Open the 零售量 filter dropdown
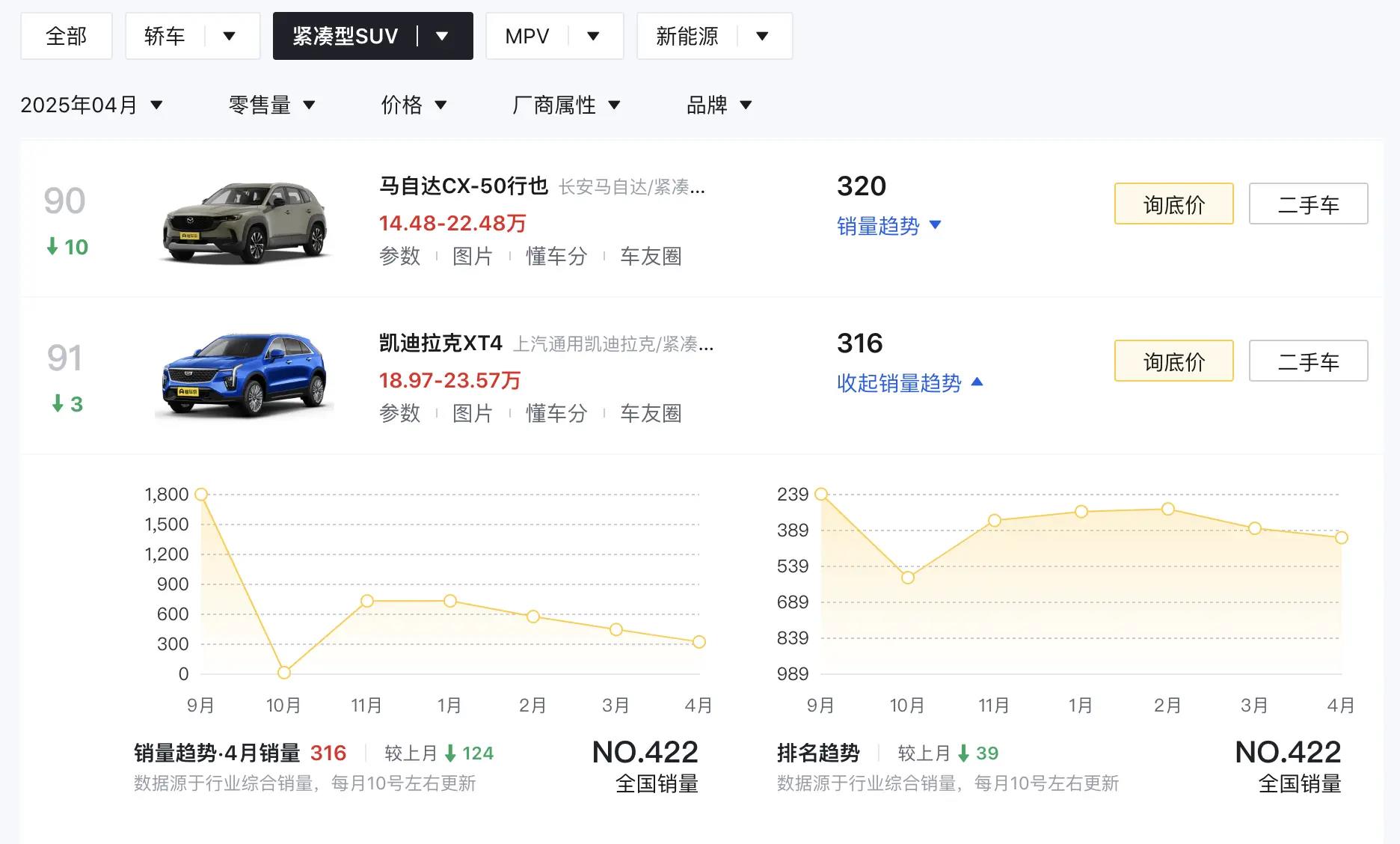Image resolution: width=1400 pixels, height=844 pixels. click(x=272, y=105)
